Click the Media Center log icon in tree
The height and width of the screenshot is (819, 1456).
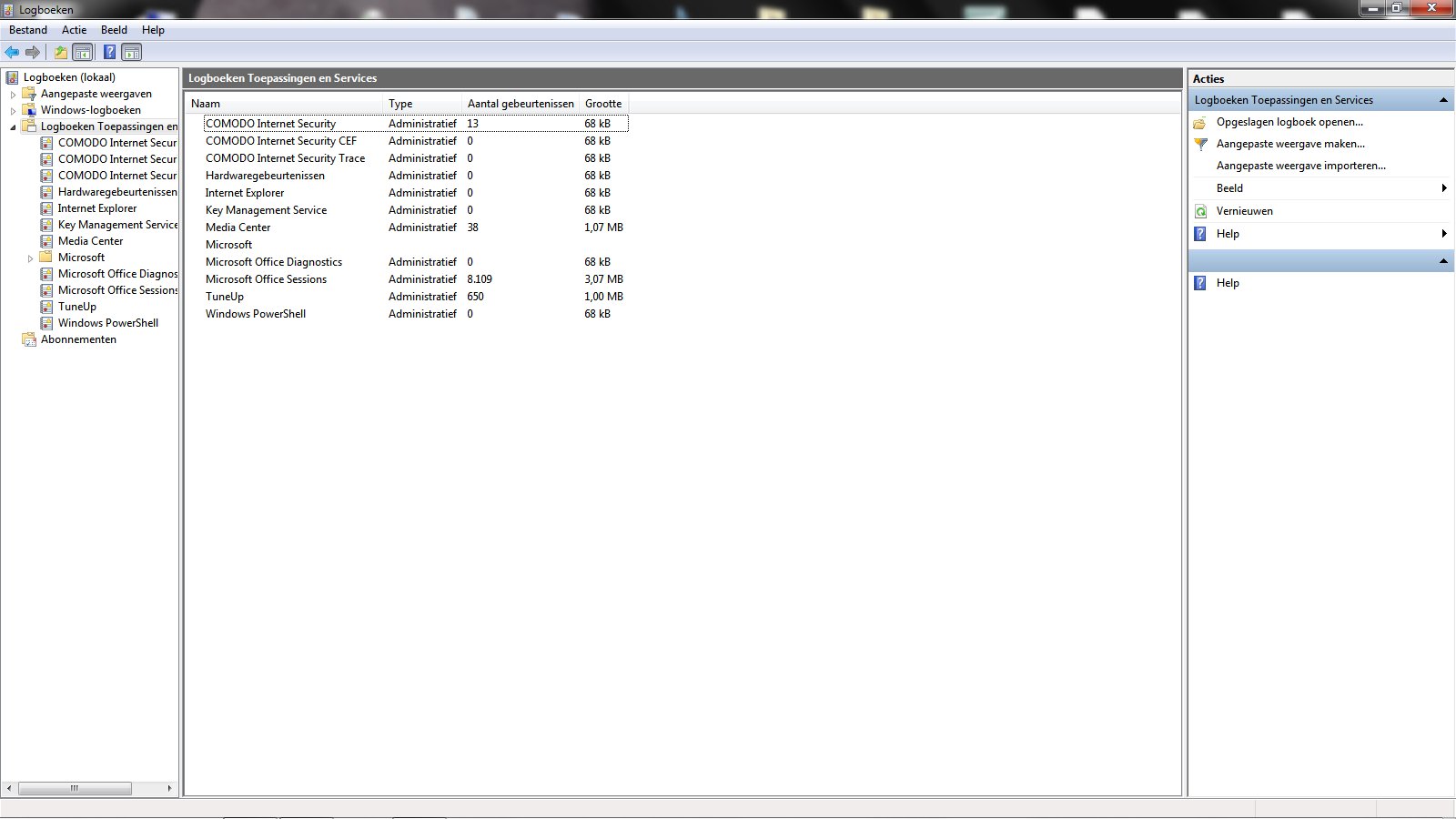coord(46,241)
